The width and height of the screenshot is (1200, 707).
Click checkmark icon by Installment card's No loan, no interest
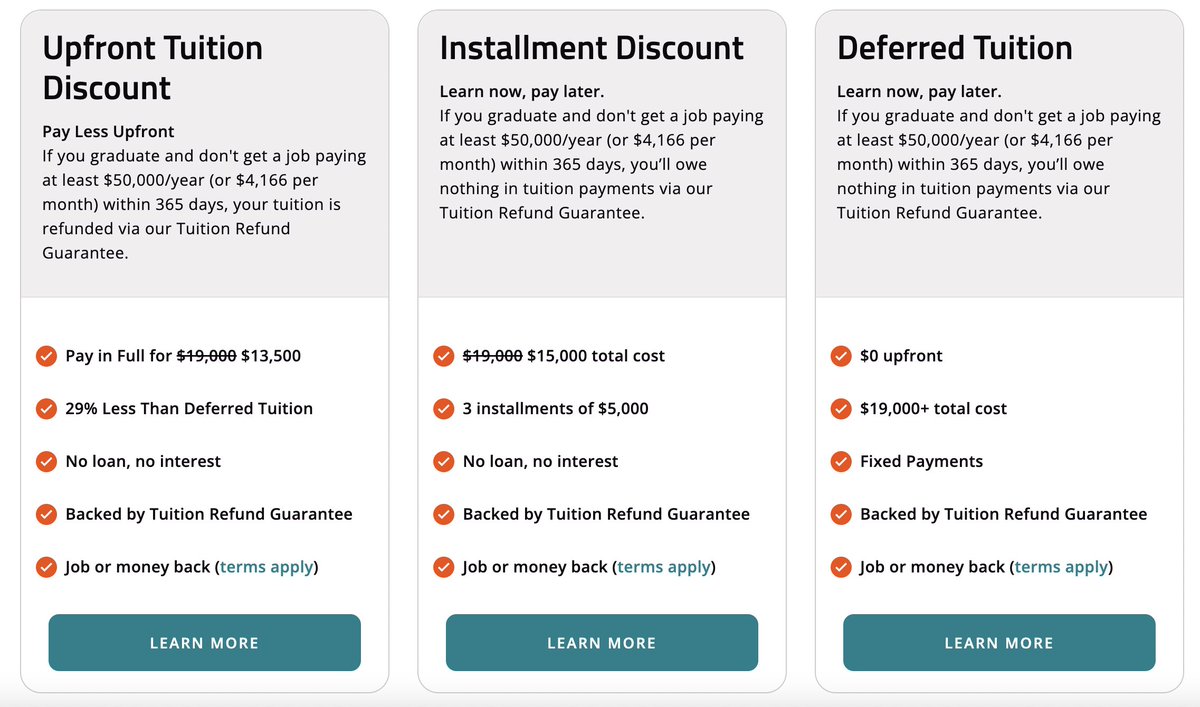[443, 462]
